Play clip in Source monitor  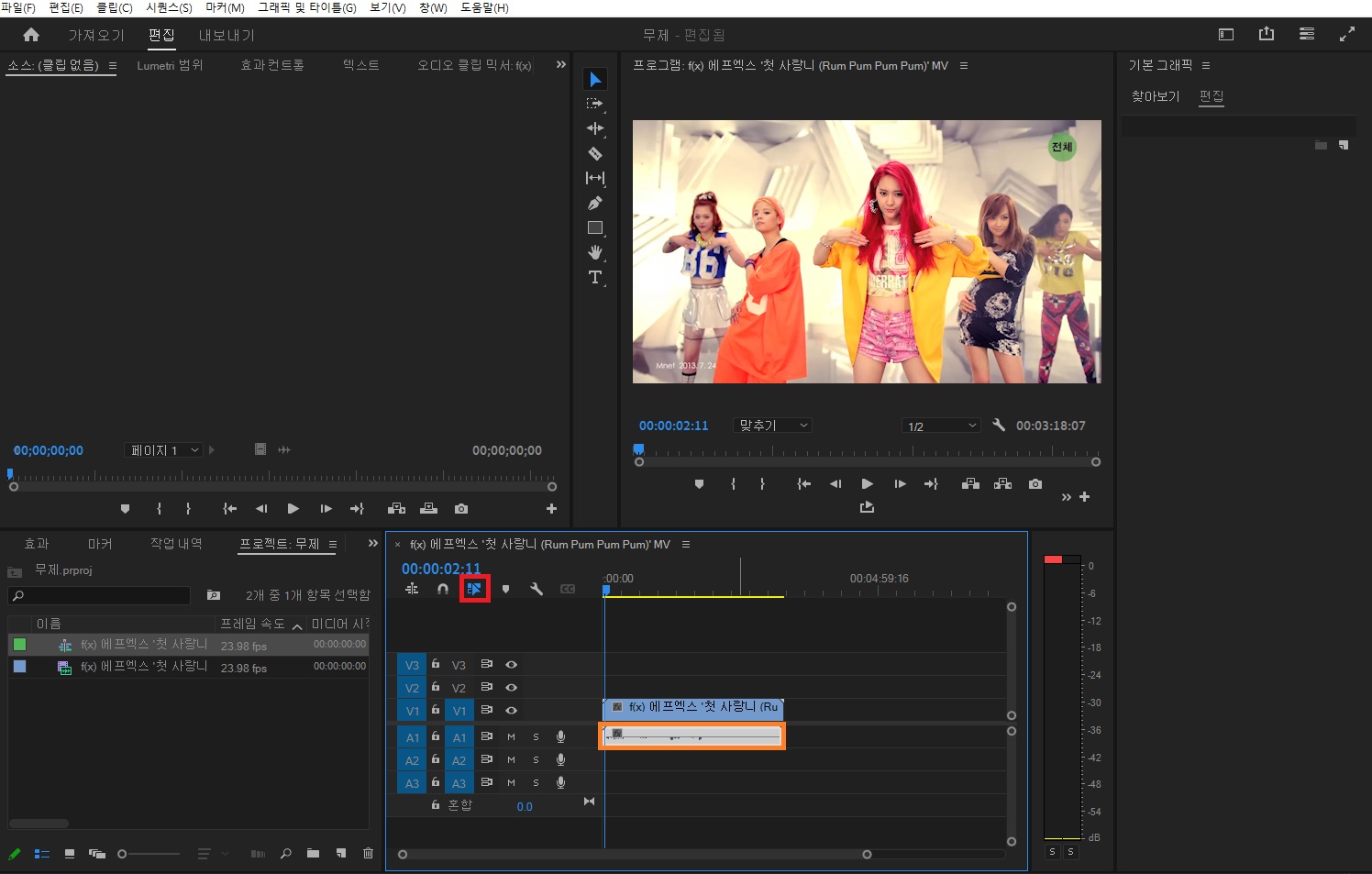[293, 508]
